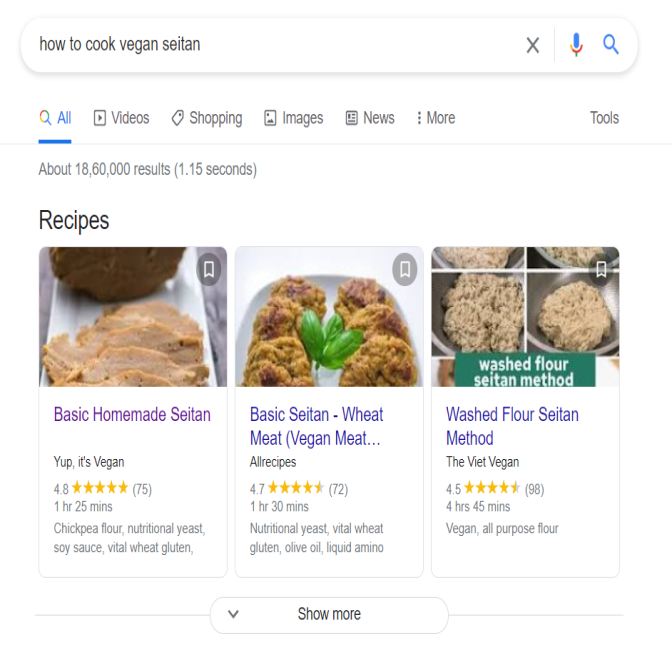Screen dimensions: 672x651
Task: Clear the search box with X icon
Action: [x=532, y=45]
